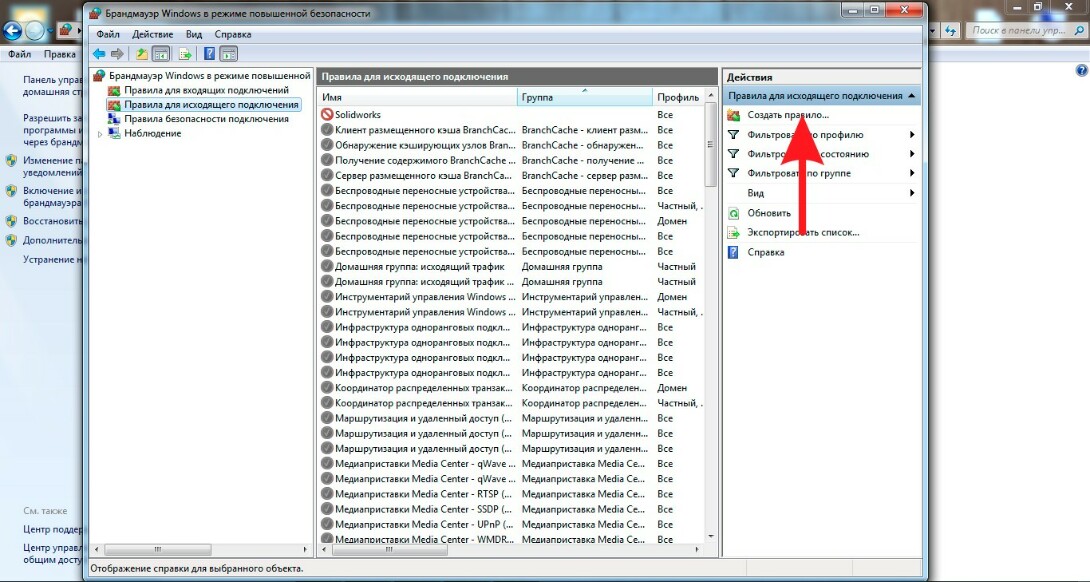Viewport: 1090px width, 582px height.
Task: Open Фильтровать по состоянию submenu arrow
Action: (x=911, y=154)
